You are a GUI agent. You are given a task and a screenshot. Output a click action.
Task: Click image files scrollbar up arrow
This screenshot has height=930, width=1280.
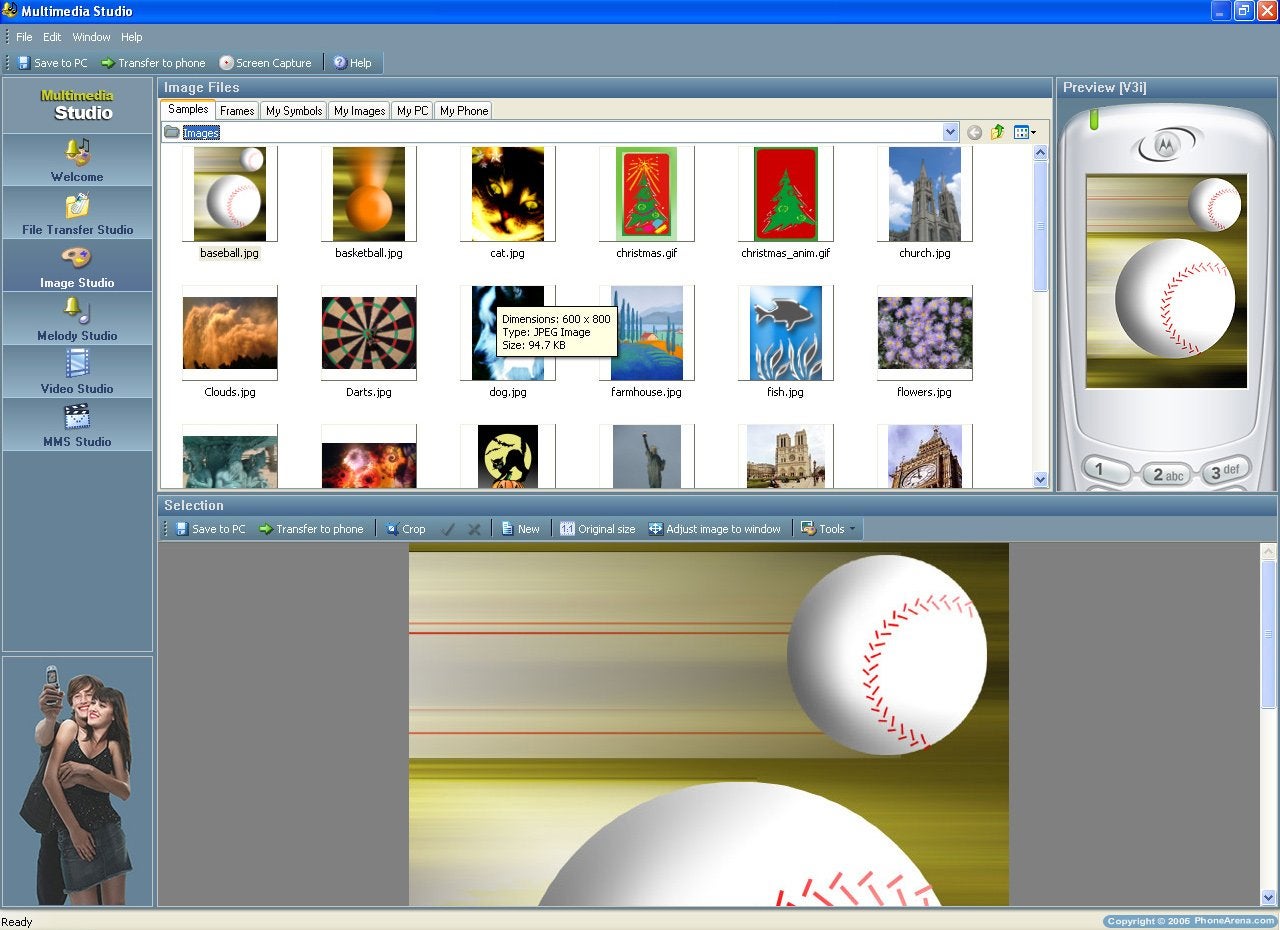(x=1040, y=153)
